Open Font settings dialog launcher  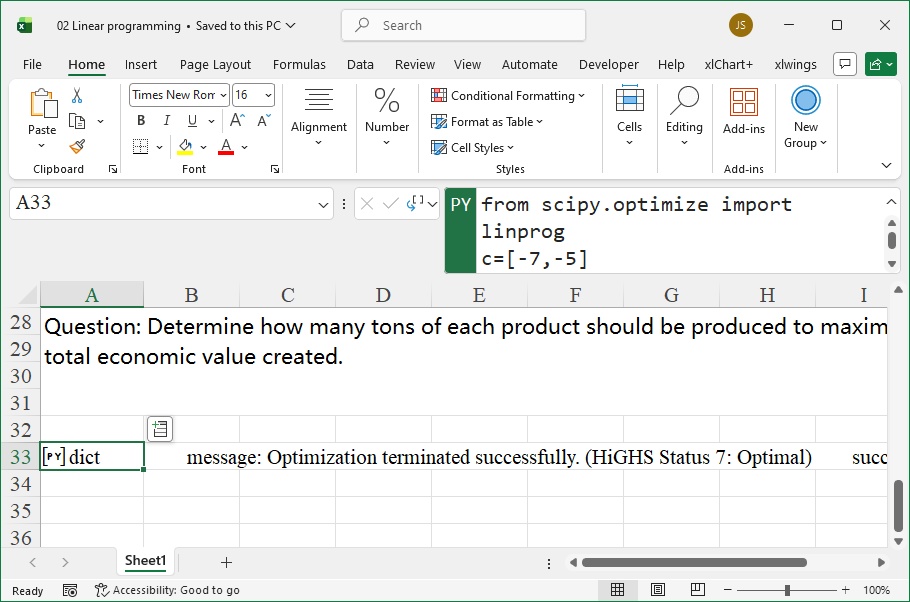click(x=275, y=169)
